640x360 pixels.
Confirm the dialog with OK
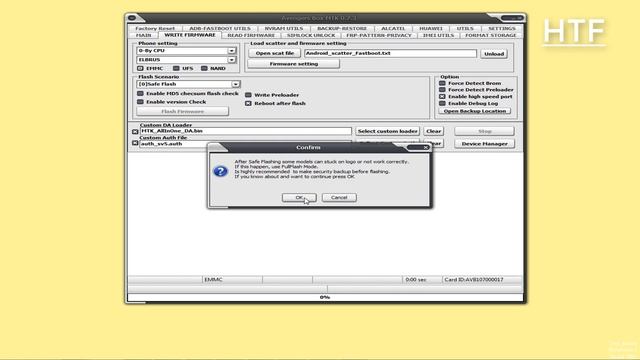[299, 198]
